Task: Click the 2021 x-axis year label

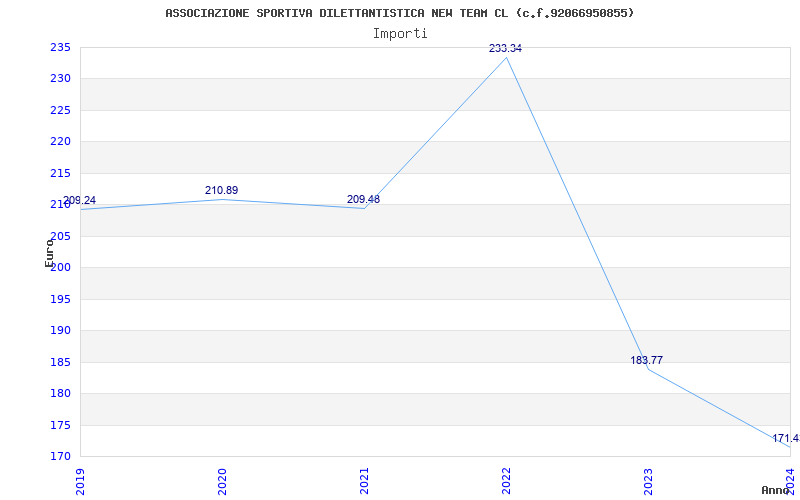Action: 364,481
